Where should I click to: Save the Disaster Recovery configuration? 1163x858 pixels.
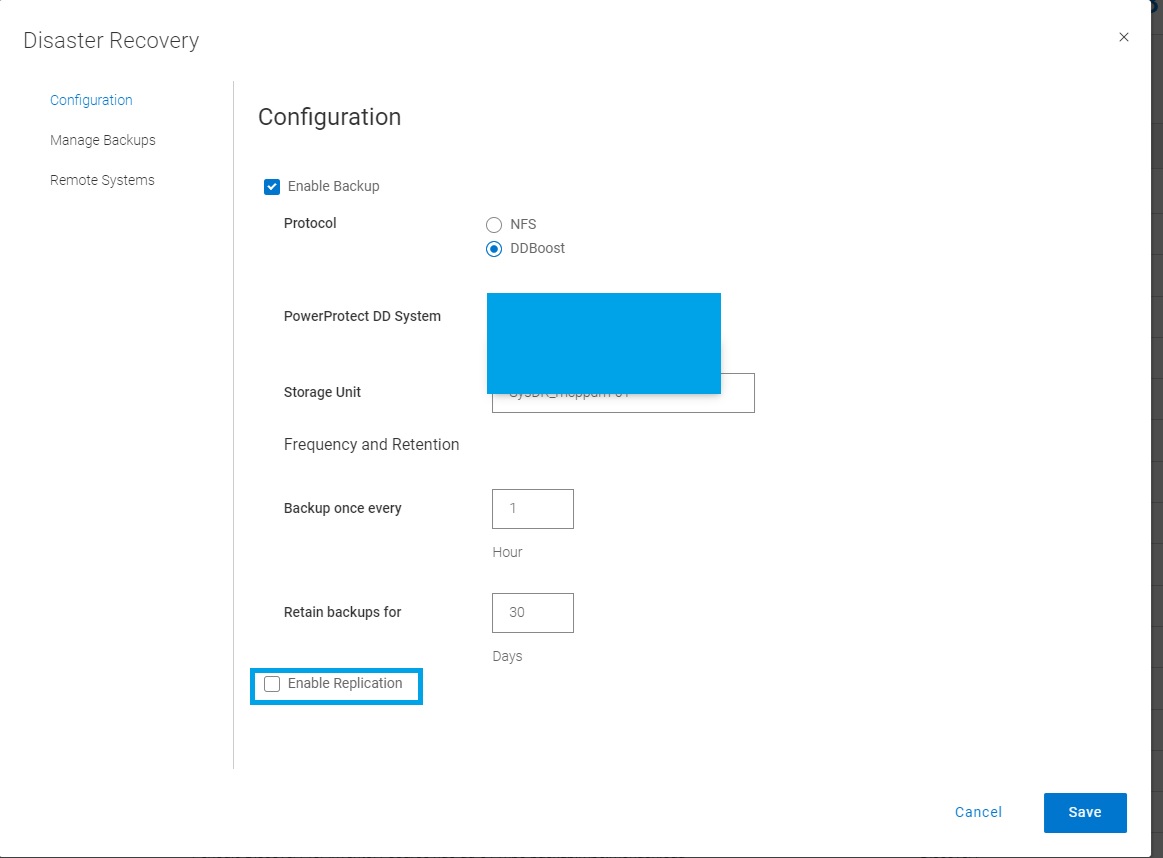1085,812
